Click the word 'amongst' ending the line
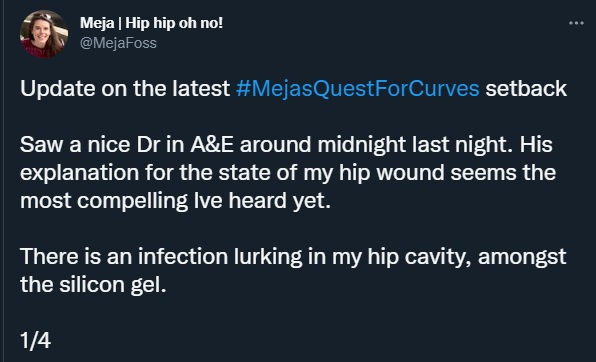 522,258
